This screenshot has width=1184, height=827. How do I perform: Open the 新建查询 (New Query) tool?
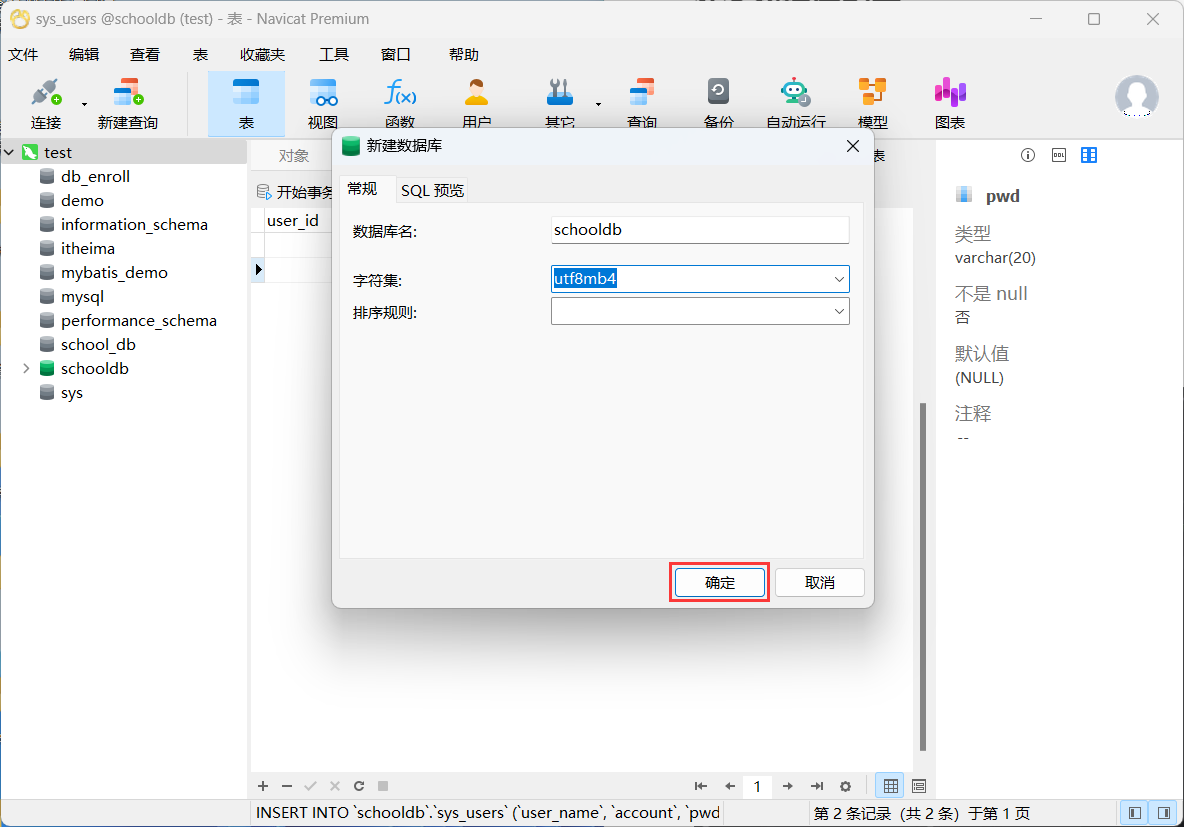tap(127, 104)
